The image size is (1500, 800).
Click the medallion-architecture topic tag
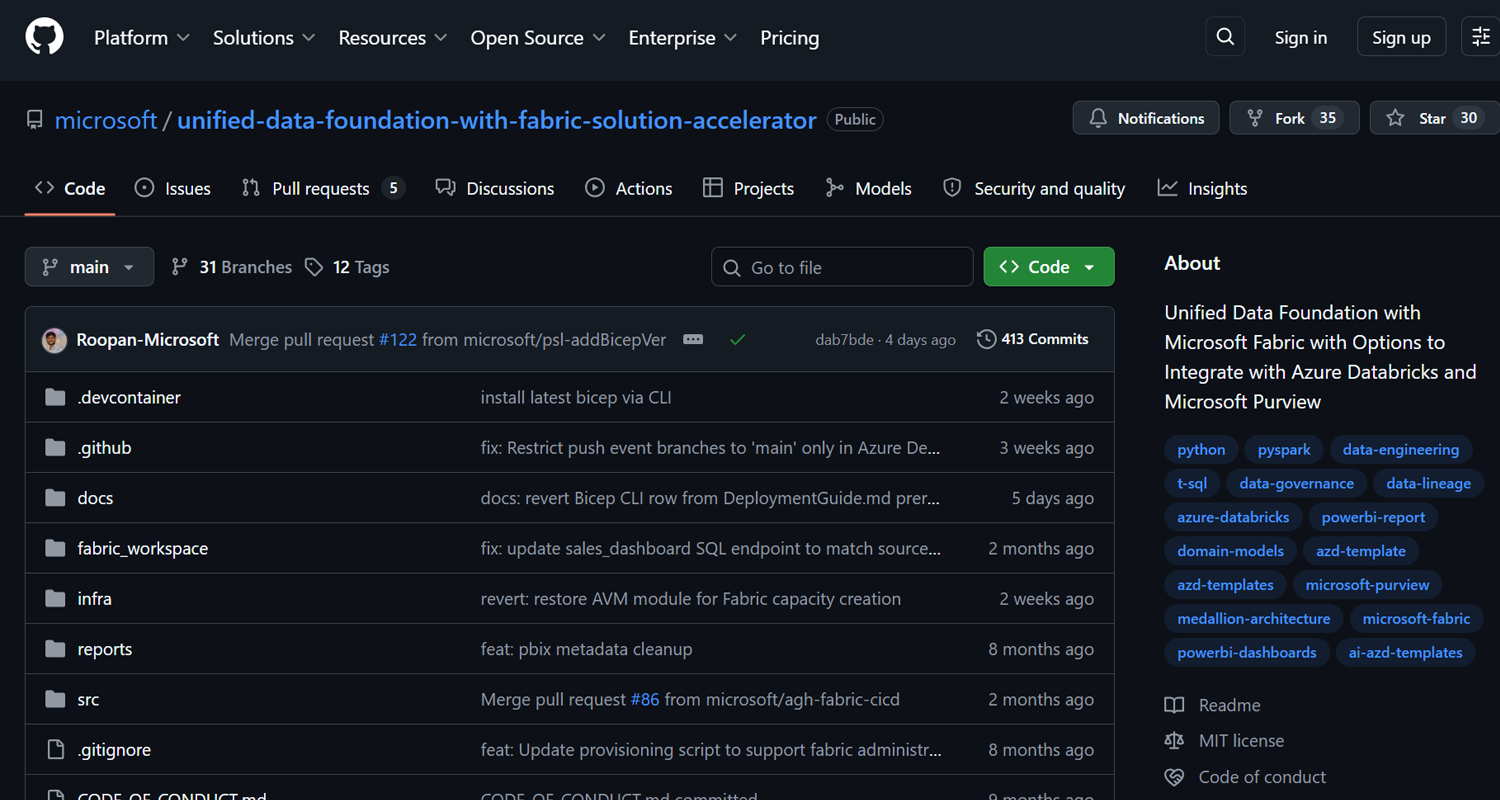tap(1254, 618)
